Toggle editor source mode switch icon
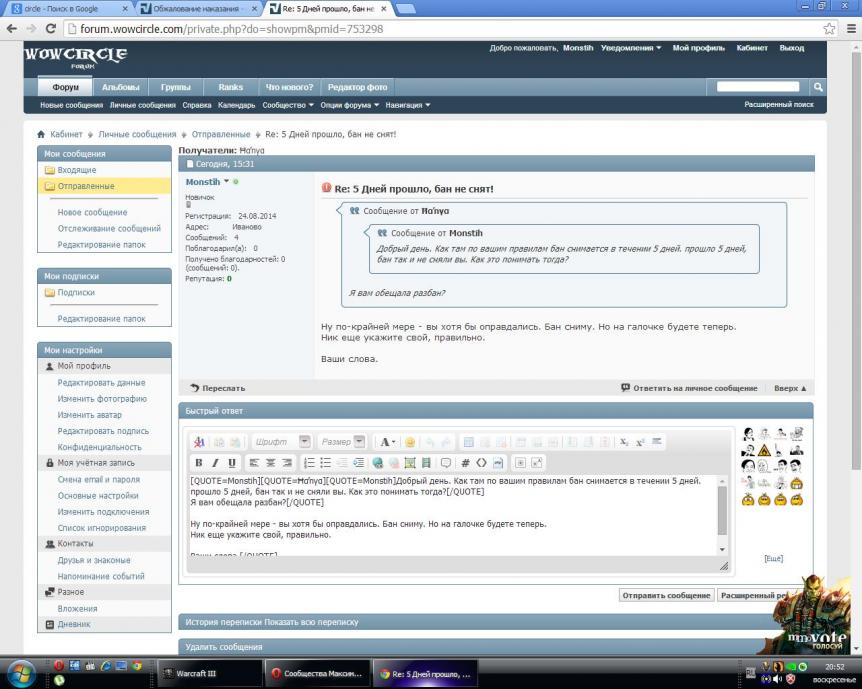The image size is (862, 689). pos(199,442)
